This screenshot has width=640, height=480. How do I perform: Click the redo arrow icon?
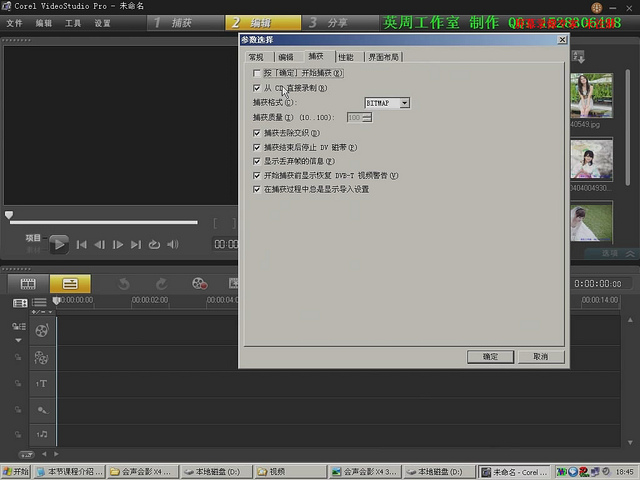[x=162, y=284]
